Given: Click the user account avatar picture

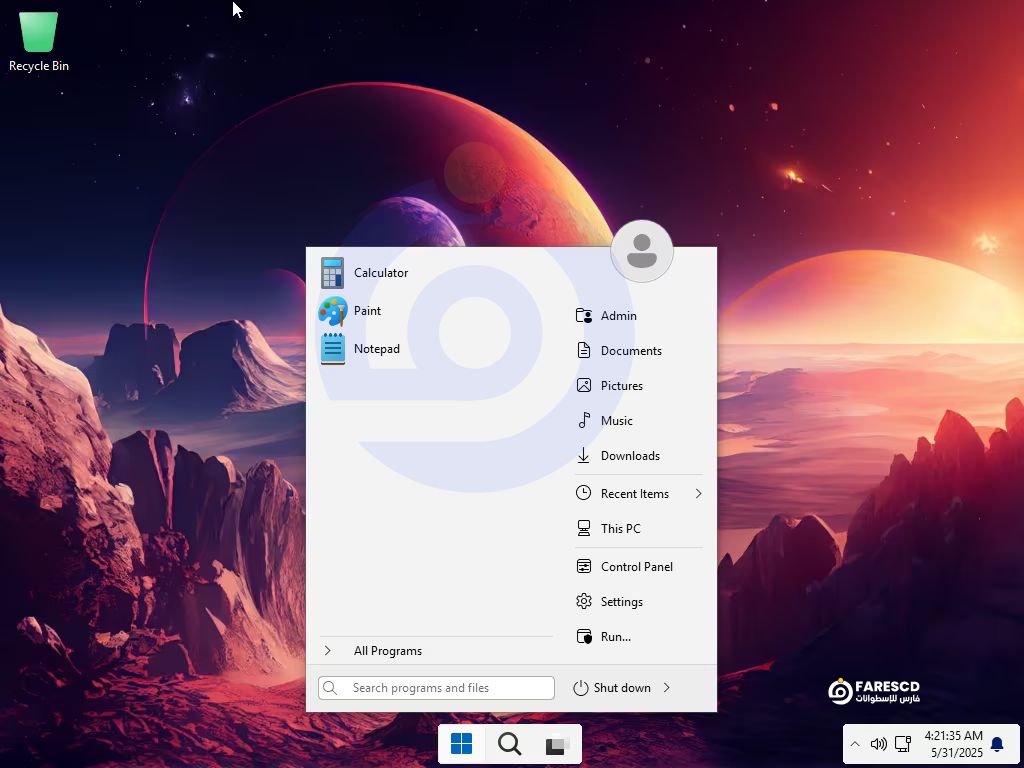Looking at the screenshot, I should pos(641,251).
